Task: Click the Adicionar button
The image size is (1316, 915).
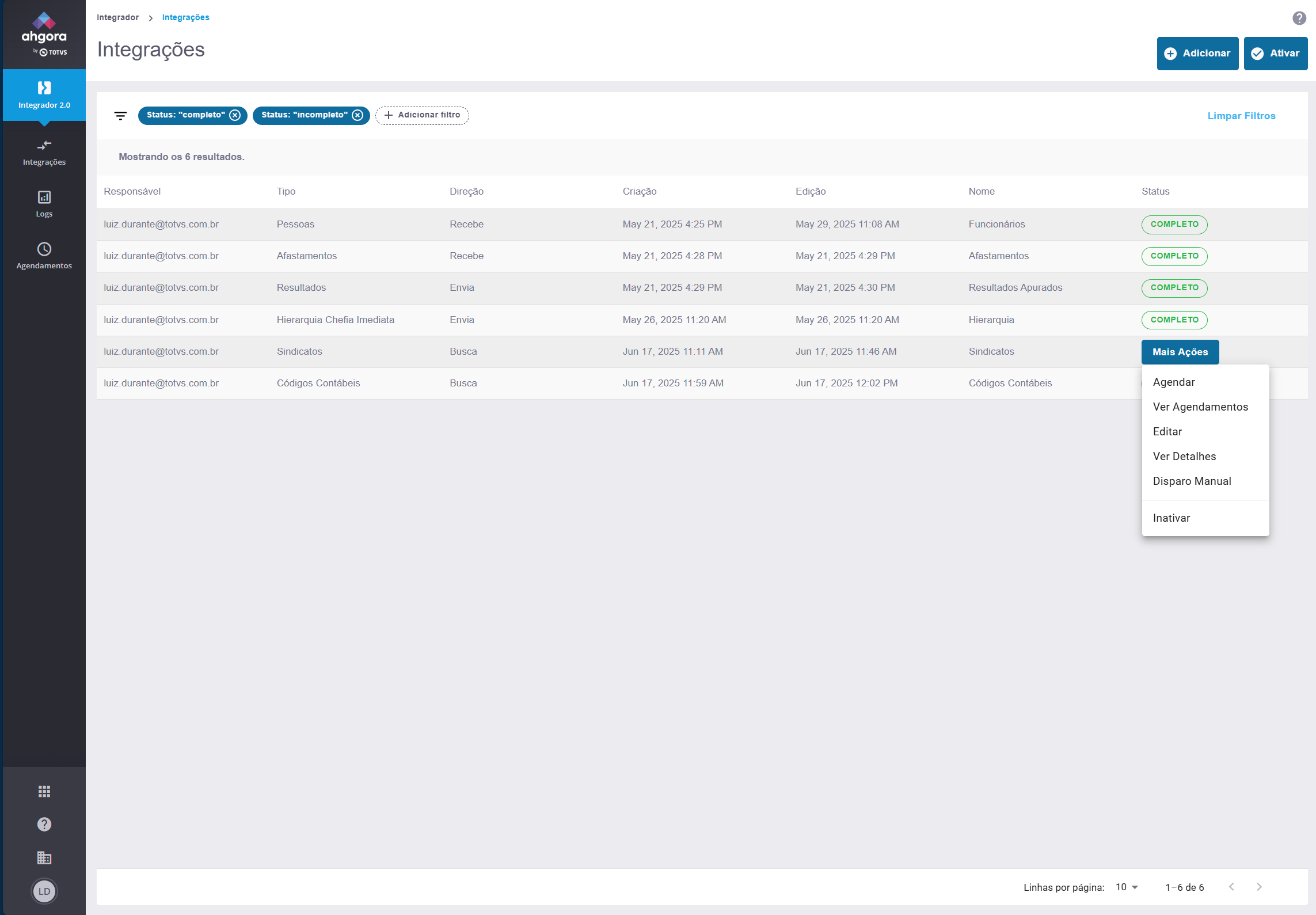Action: coord(1197,54)
